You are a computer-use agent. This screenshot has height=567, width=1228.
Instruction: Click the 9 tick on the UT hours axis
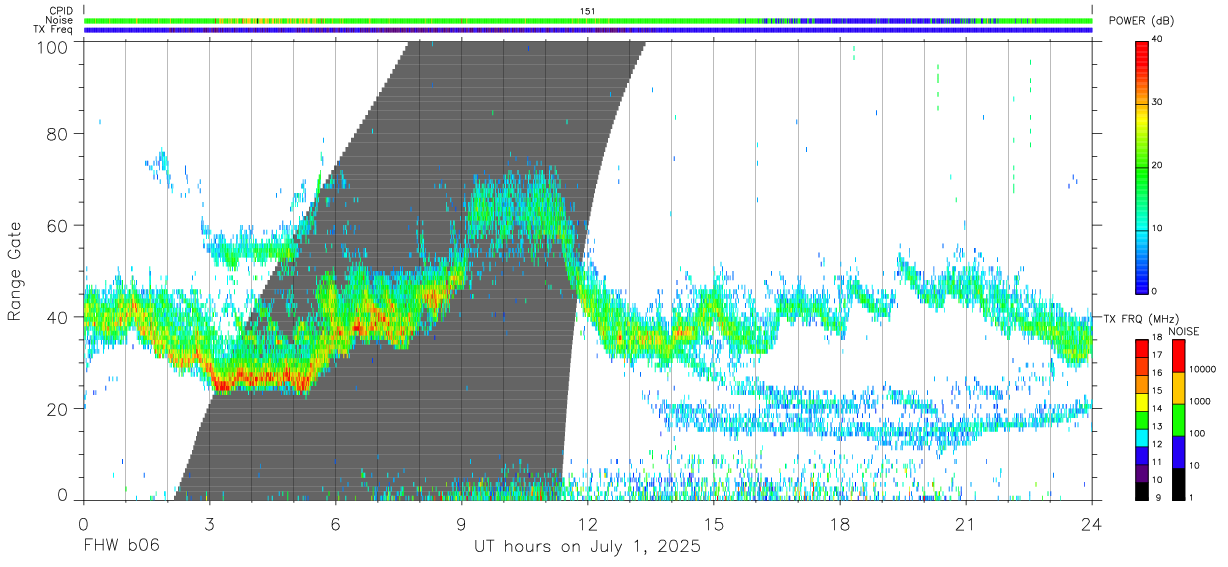pos(461,524)
